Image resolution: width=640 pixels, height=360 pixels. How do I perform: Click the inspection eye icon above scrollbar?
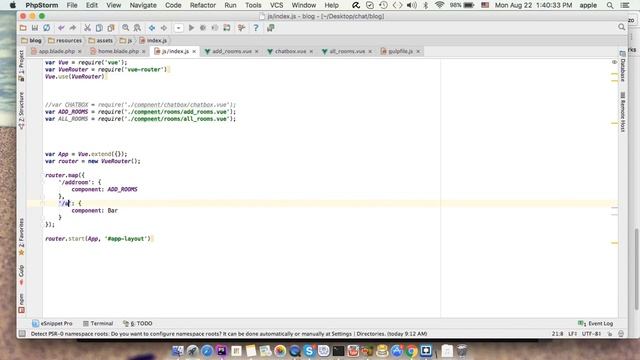(x=614, y=62)
